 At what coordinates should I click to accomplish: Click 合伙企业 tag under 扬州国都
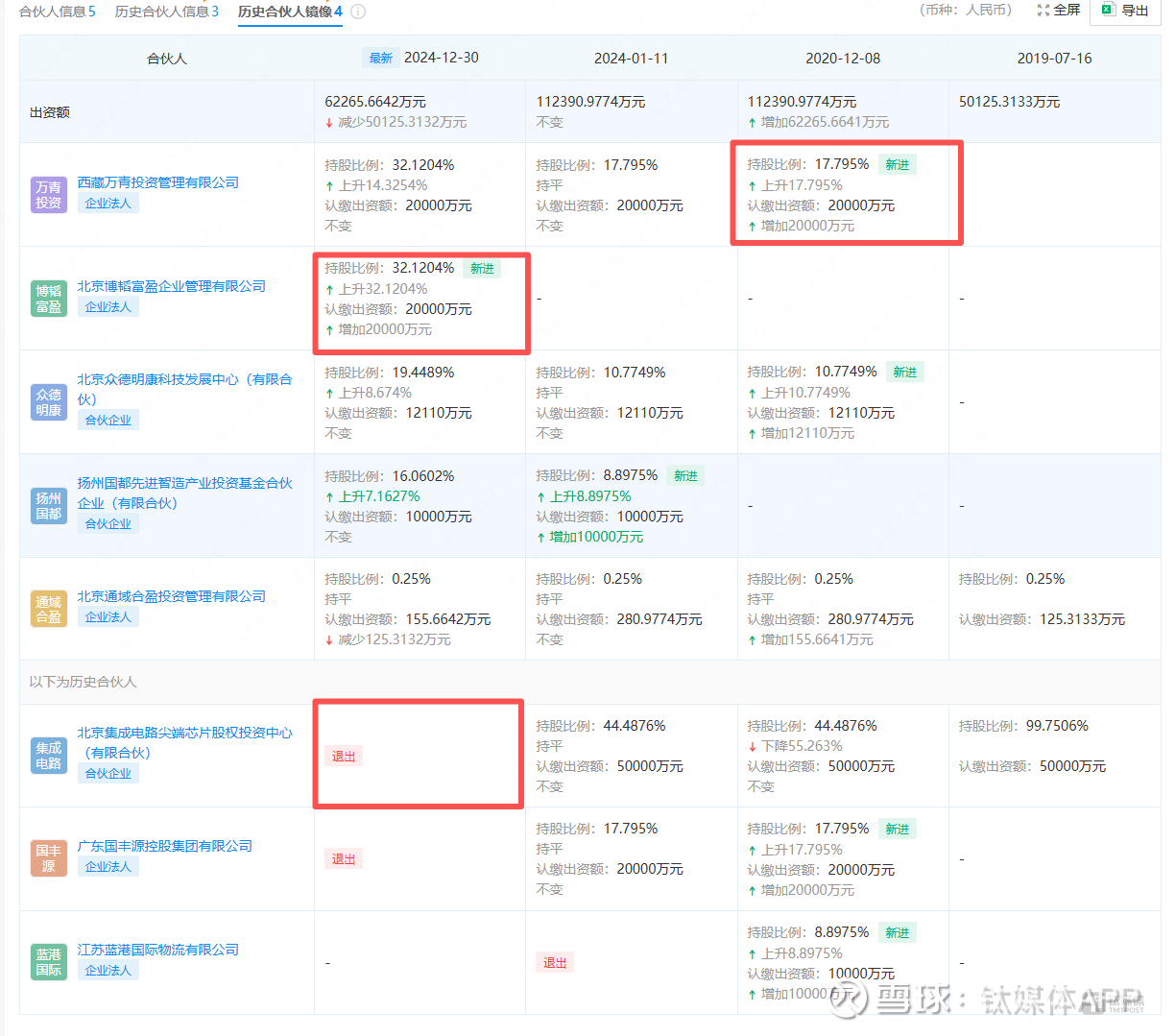tap(108, 524)
